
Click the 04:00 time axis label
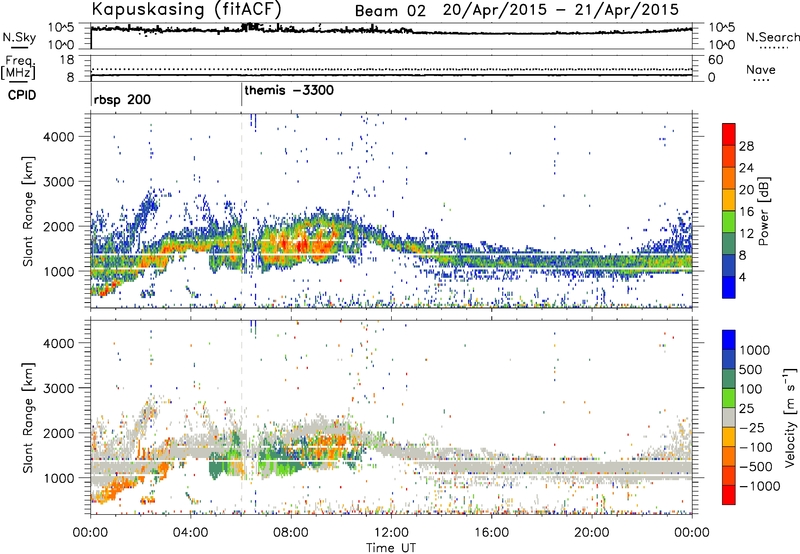[x=191, y=533]
